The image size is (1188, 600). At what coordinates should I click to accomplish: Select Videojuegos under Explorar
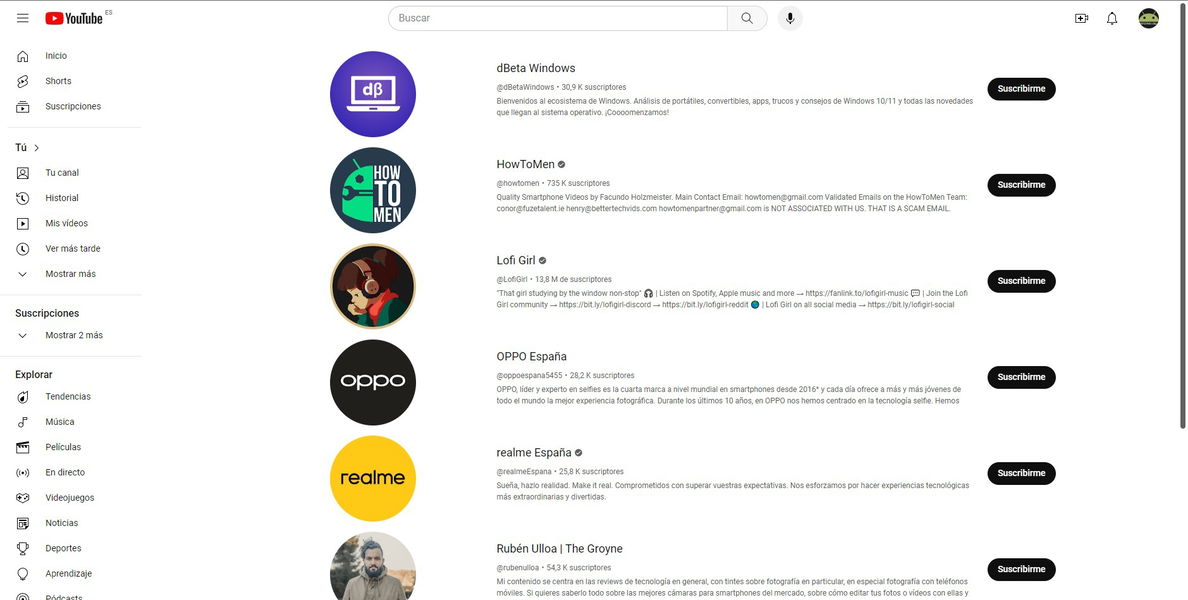[70, 498]
